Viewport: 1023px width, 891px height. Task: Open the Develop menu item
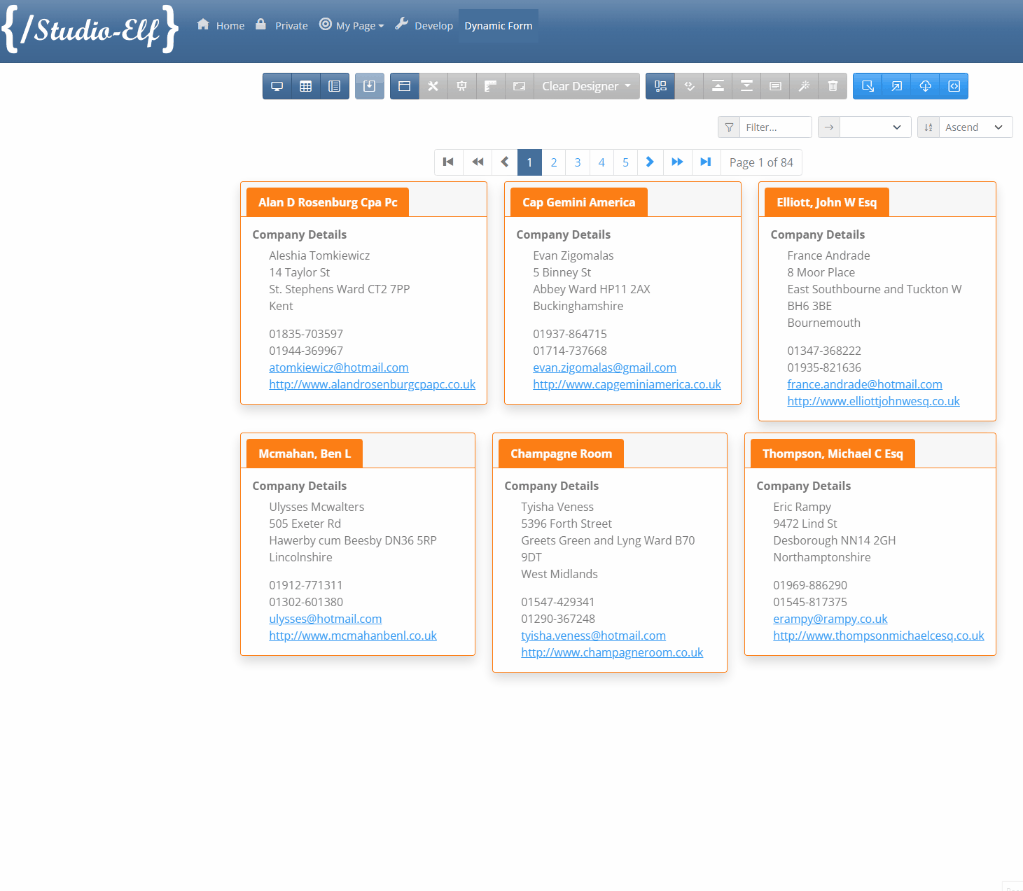pos(425,25)
